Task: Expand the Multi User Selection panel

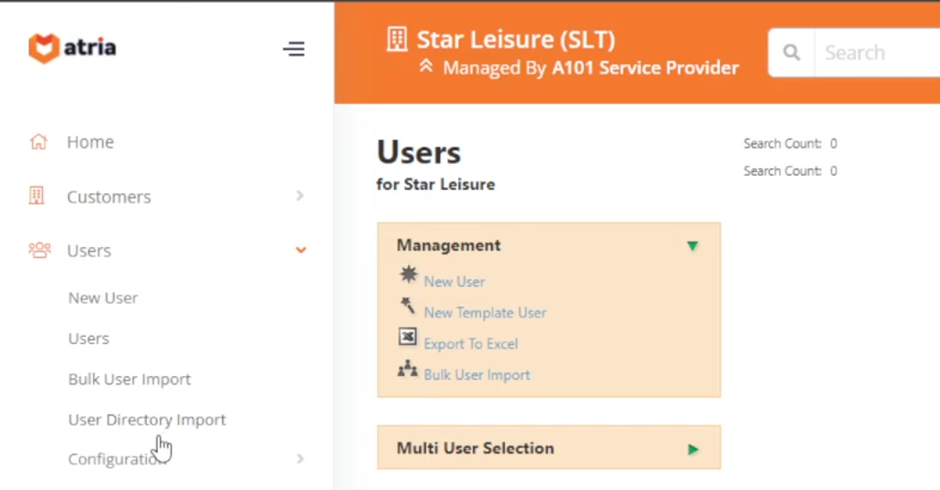Action: click(693, 449)
